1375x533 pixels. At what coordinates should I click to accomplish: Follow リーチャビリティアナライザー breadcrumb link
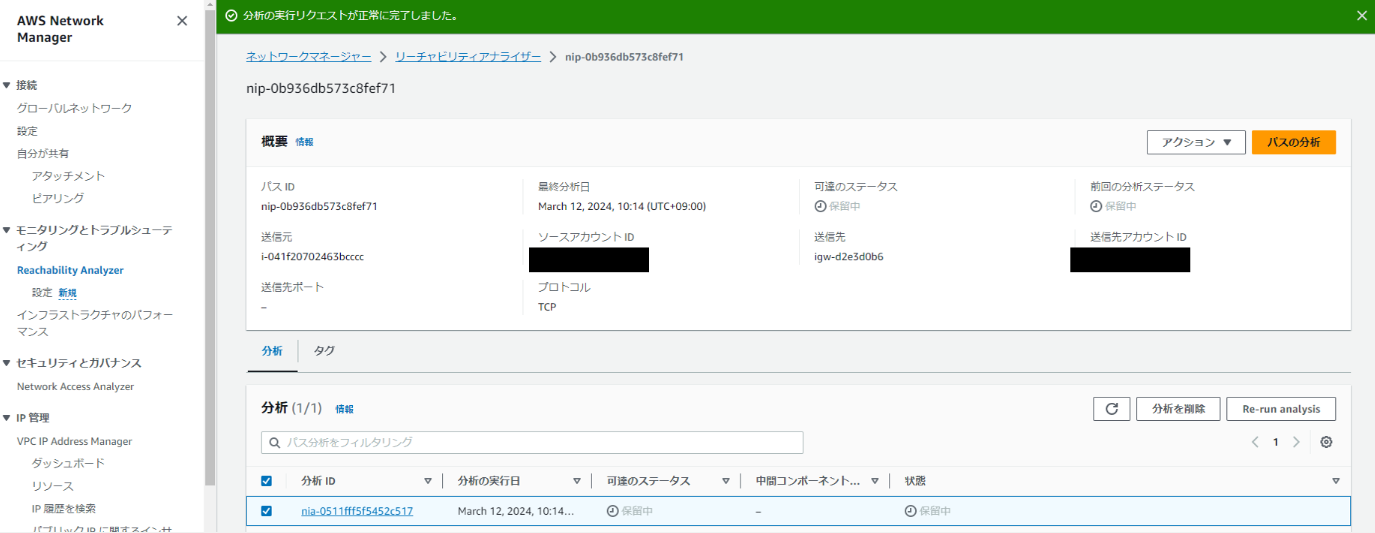(x=468, y=57)
